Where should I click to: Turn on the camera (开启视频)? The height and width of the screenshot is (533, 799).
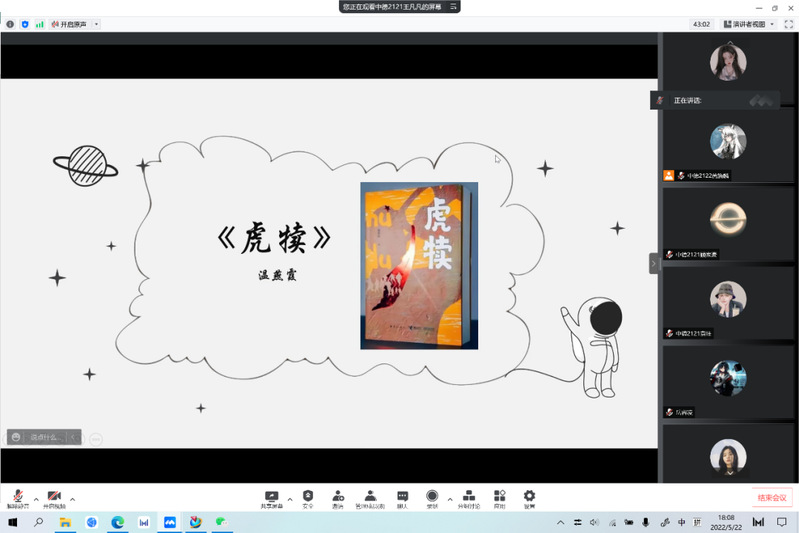54,497
